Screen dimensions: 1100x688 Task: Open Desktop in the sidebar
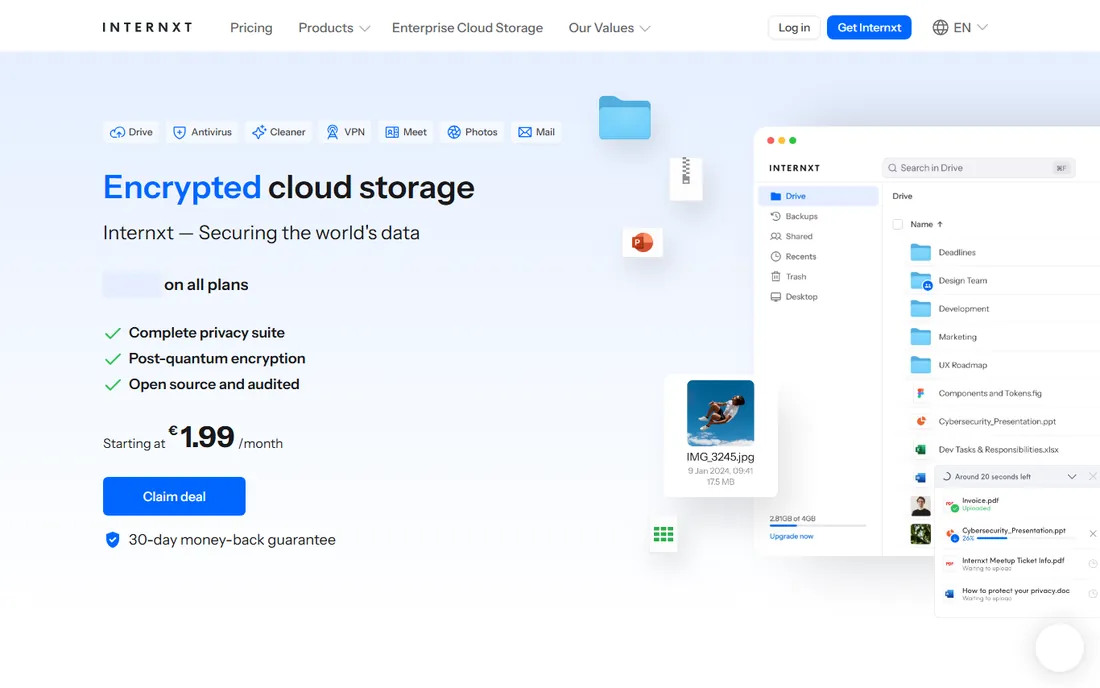(793, 297)
